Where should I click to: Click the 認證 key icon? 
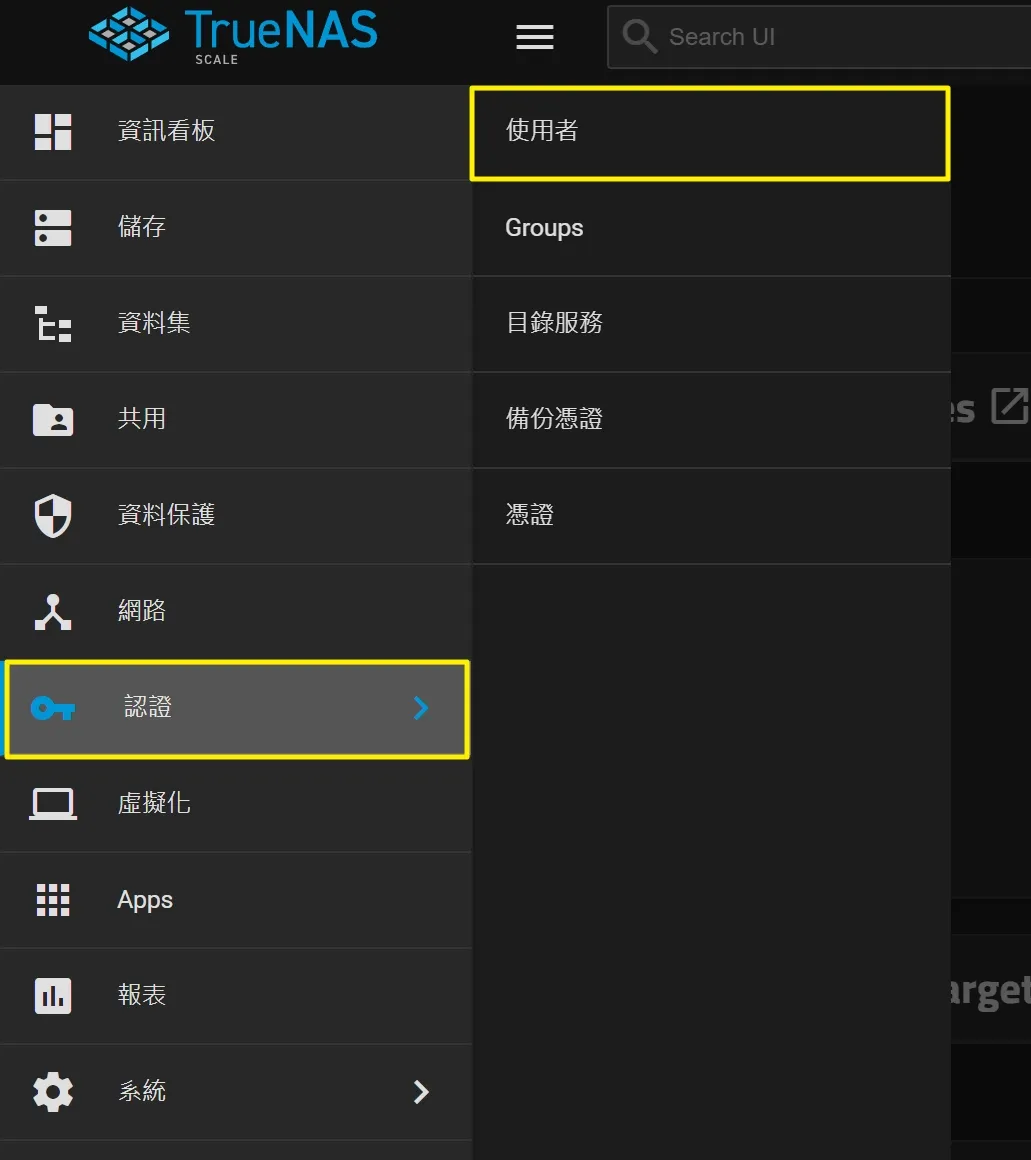click(x=53, y=709)
